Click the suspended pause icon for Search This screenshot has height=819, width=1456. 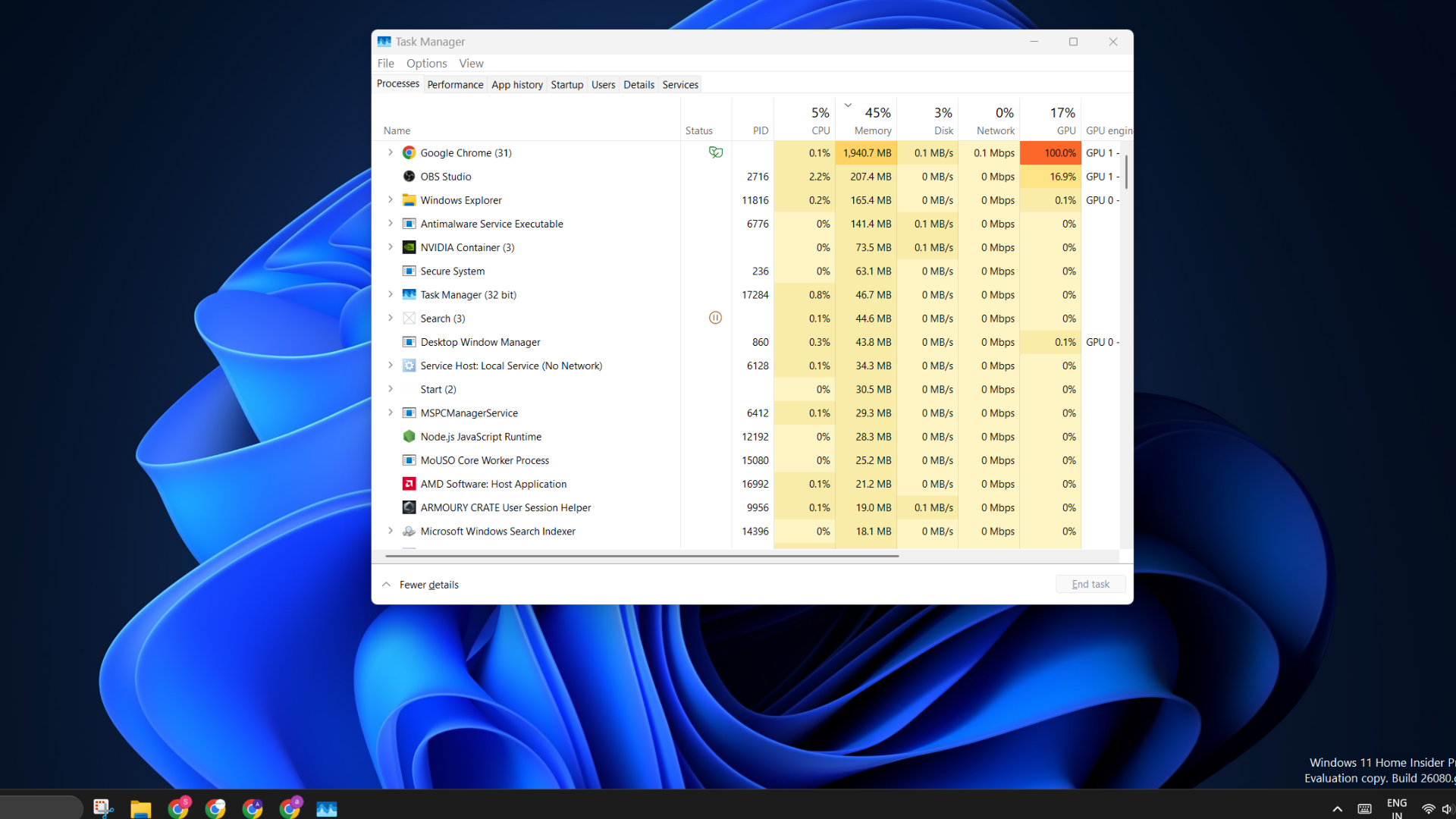[715, 318]
